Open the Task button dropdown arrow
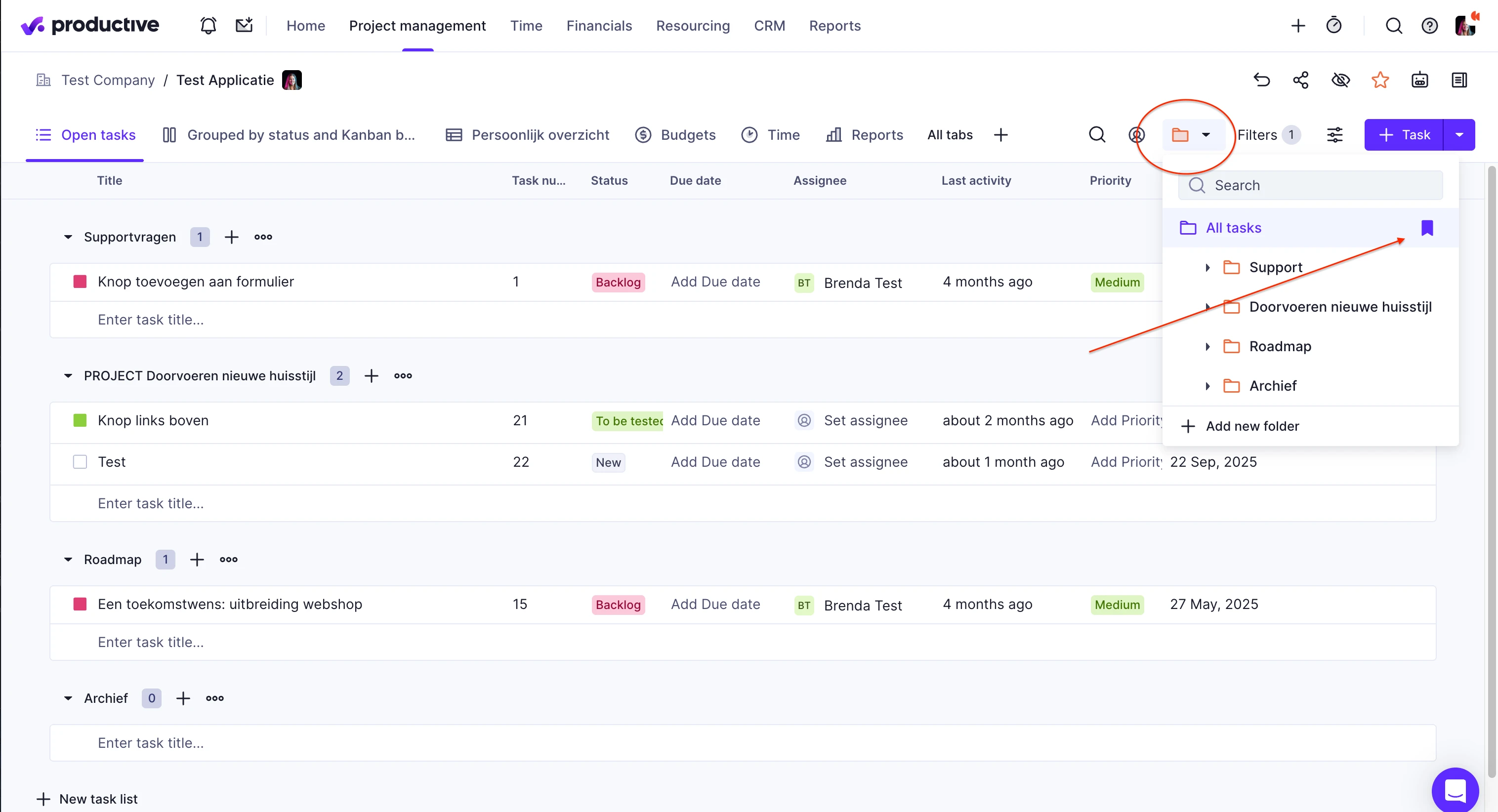 click(1458, 135)
